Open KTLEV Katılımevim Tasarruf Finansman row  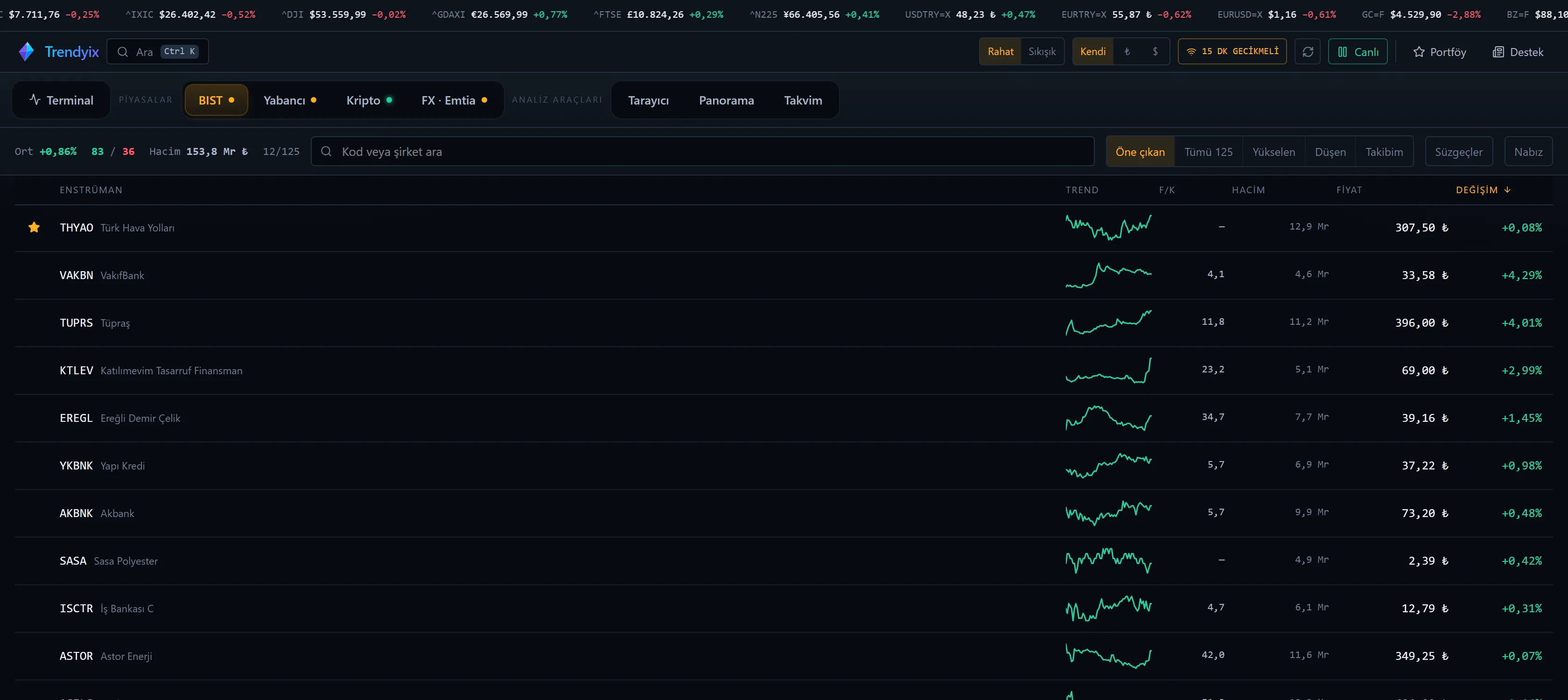[784, 370]
